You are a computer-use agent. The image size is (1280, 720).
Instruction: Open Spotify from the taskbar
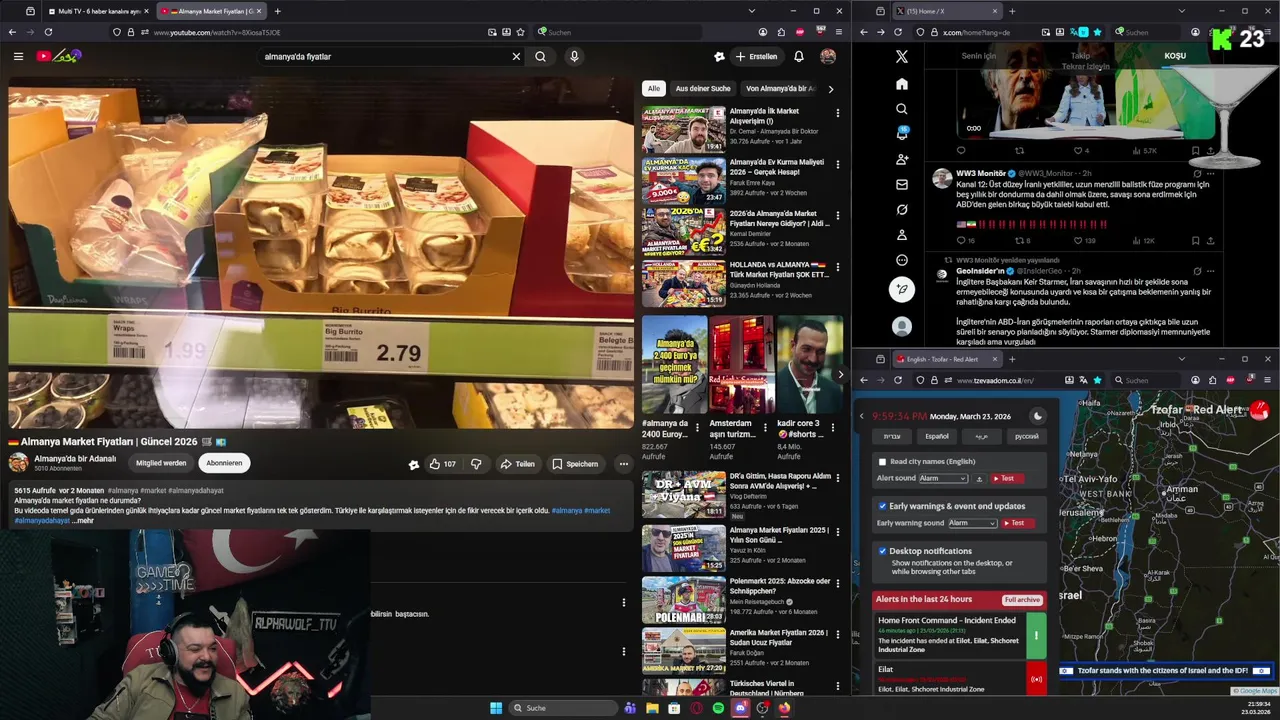tap(718, 708)
